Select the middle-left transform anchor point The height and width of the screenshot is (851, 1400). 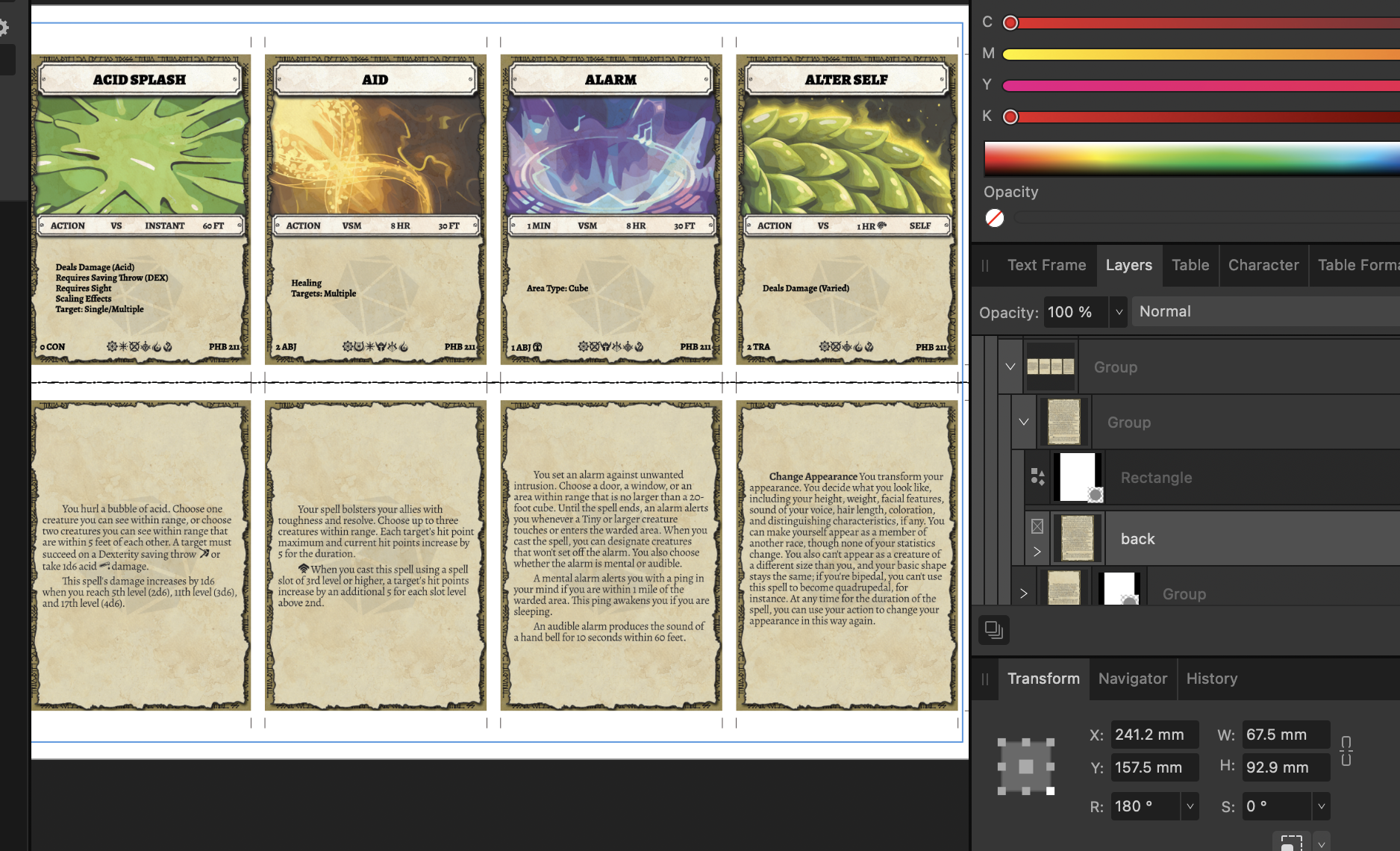pyautogui.click(x=1002, y=767)
